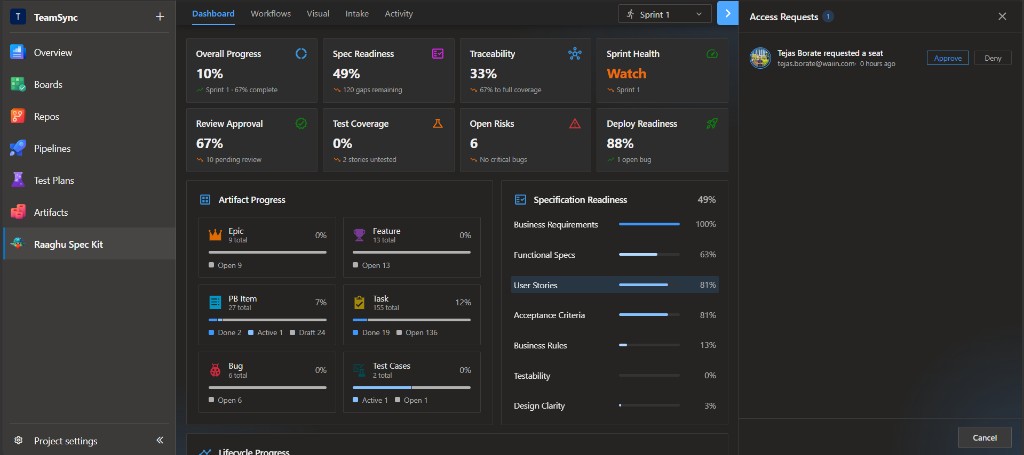
Task: Approve Tejas Borate's seat request
Action: click(948, 58)
